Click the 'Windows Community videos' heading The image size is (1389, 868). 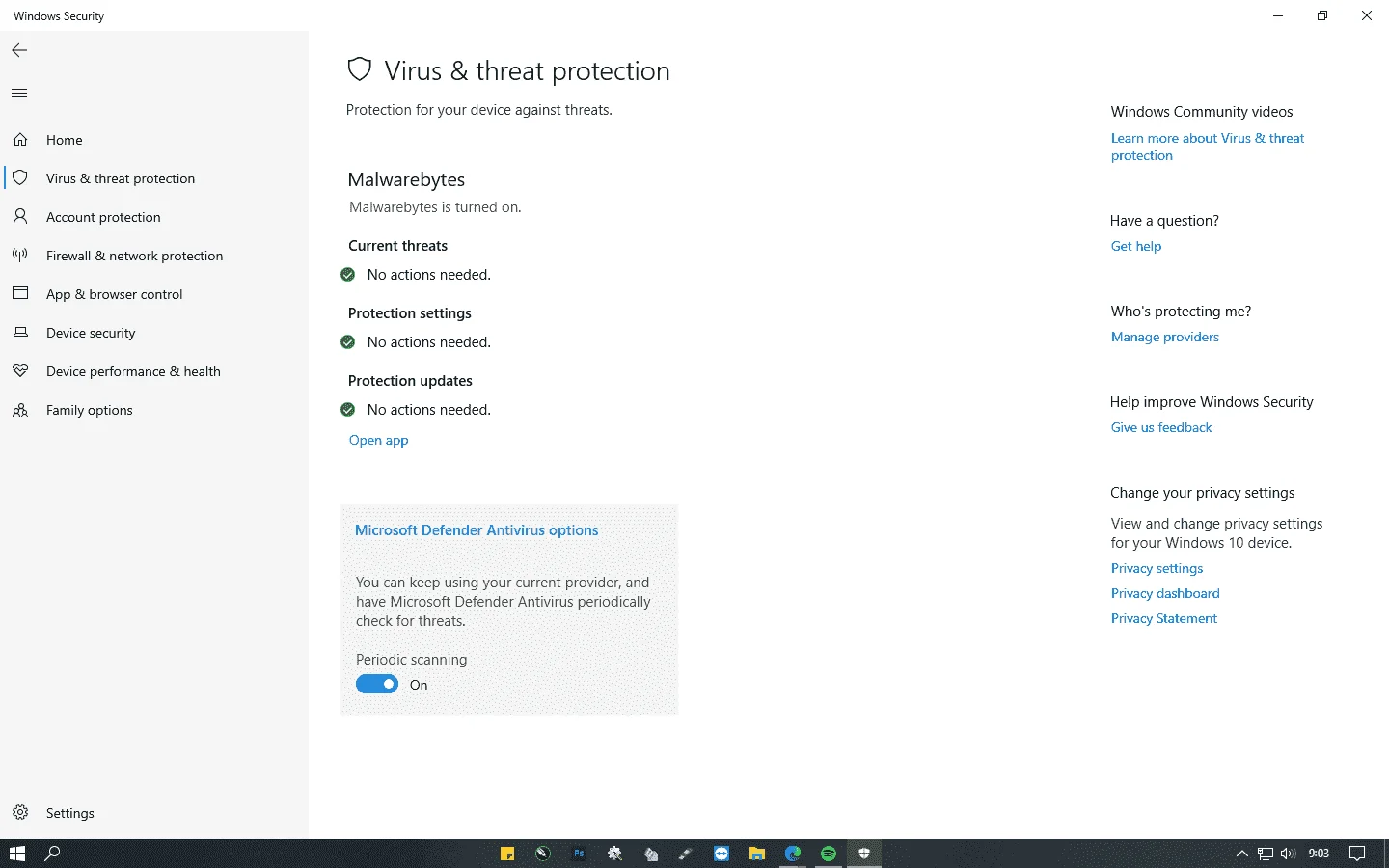click(1201, 112)
